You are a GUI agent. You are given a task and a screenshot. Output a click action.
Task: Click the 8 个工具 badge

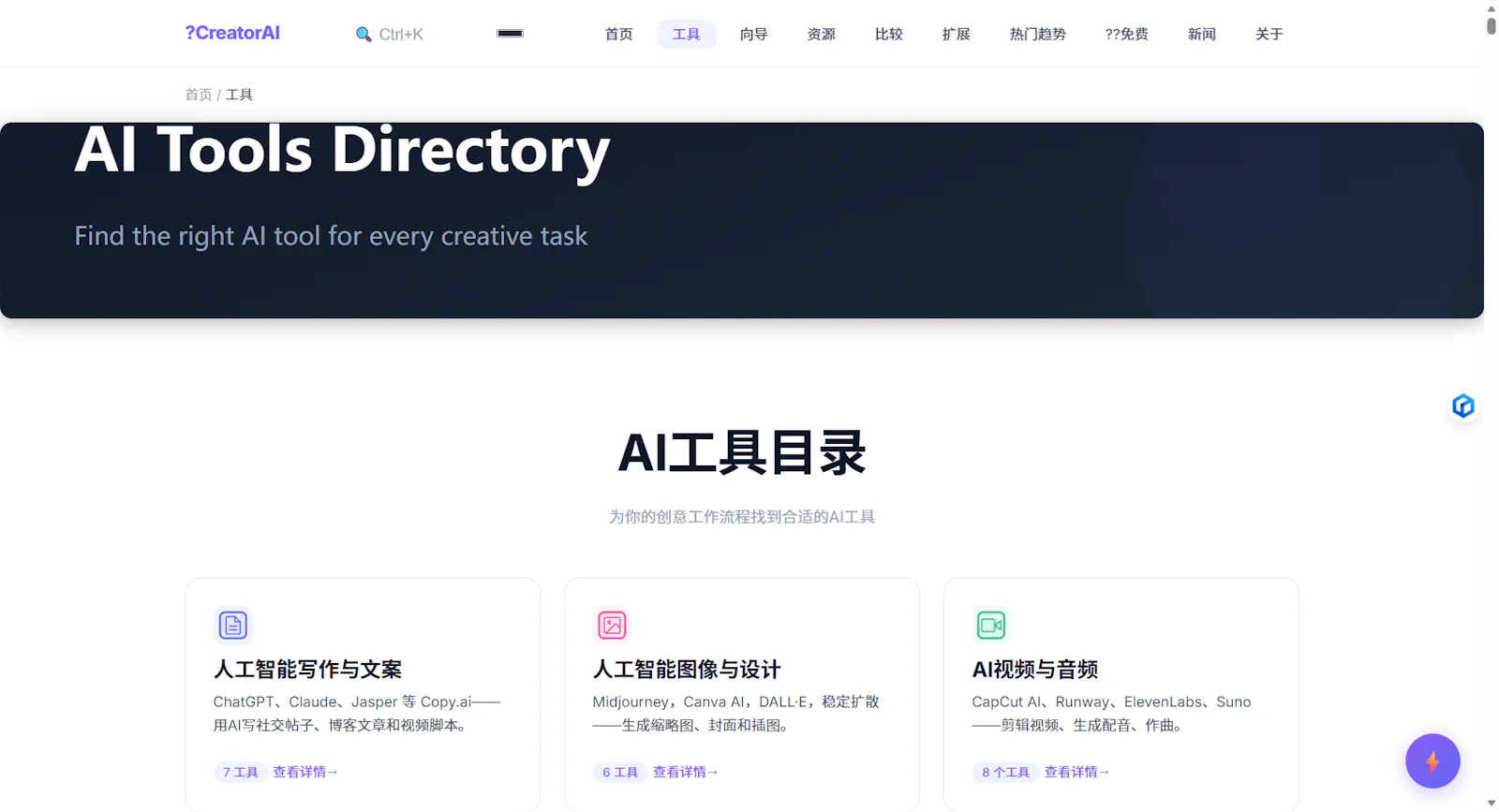click(1005, 772)
